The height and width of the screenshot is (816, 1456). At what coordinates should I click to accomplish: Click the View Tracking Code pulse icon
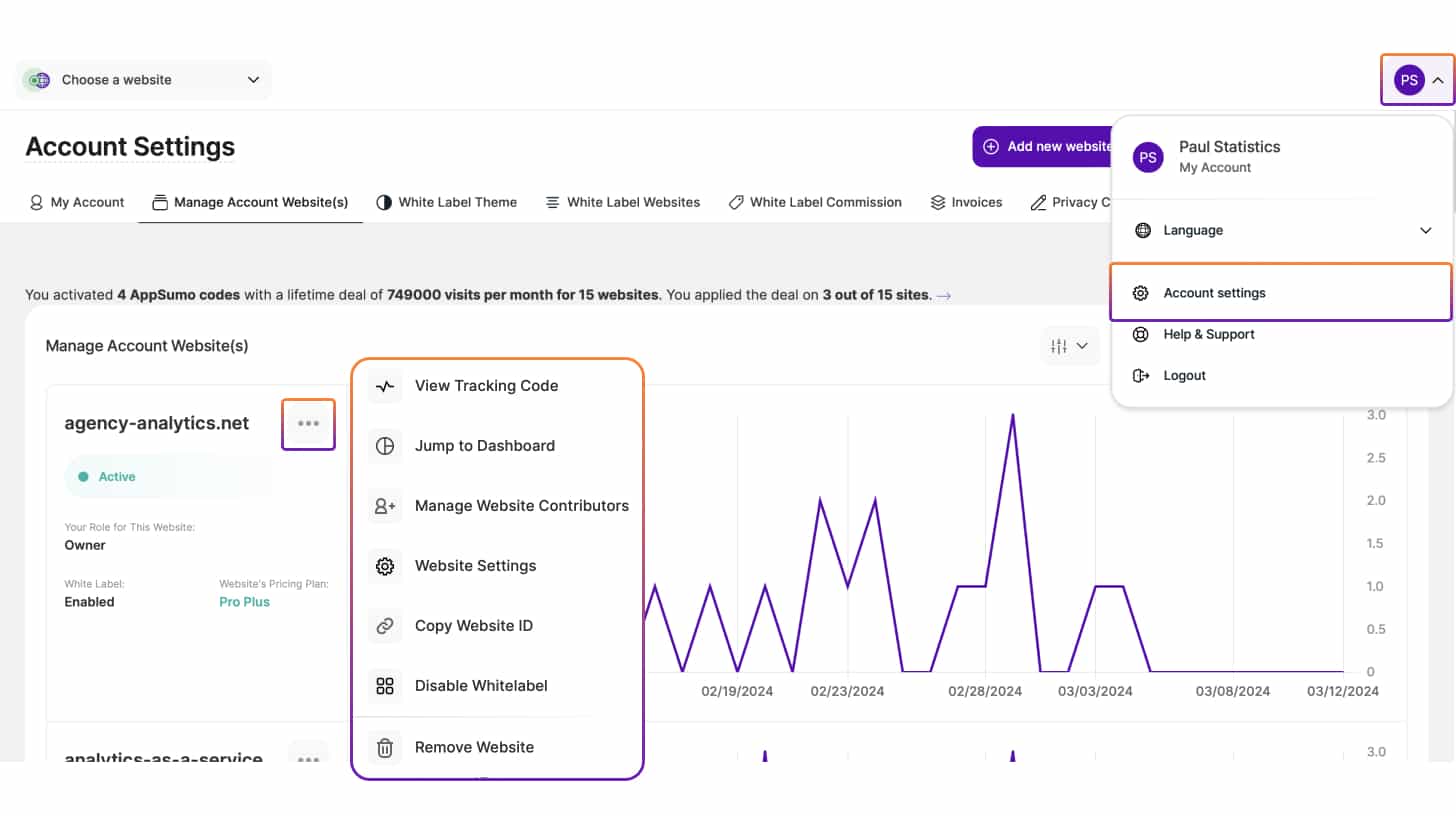pyautogui.click(x=385, y=386)
